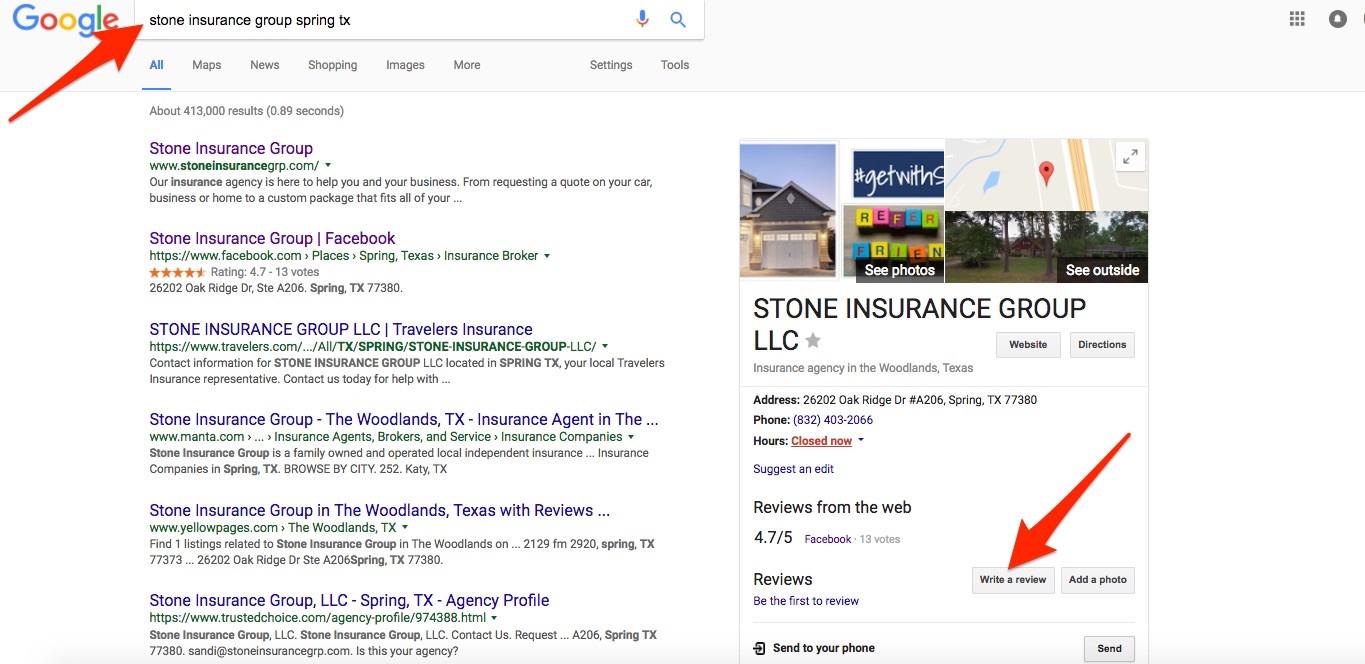Open the More search tab menu
Screen dimensions: 1365x664
coord(467,65)
